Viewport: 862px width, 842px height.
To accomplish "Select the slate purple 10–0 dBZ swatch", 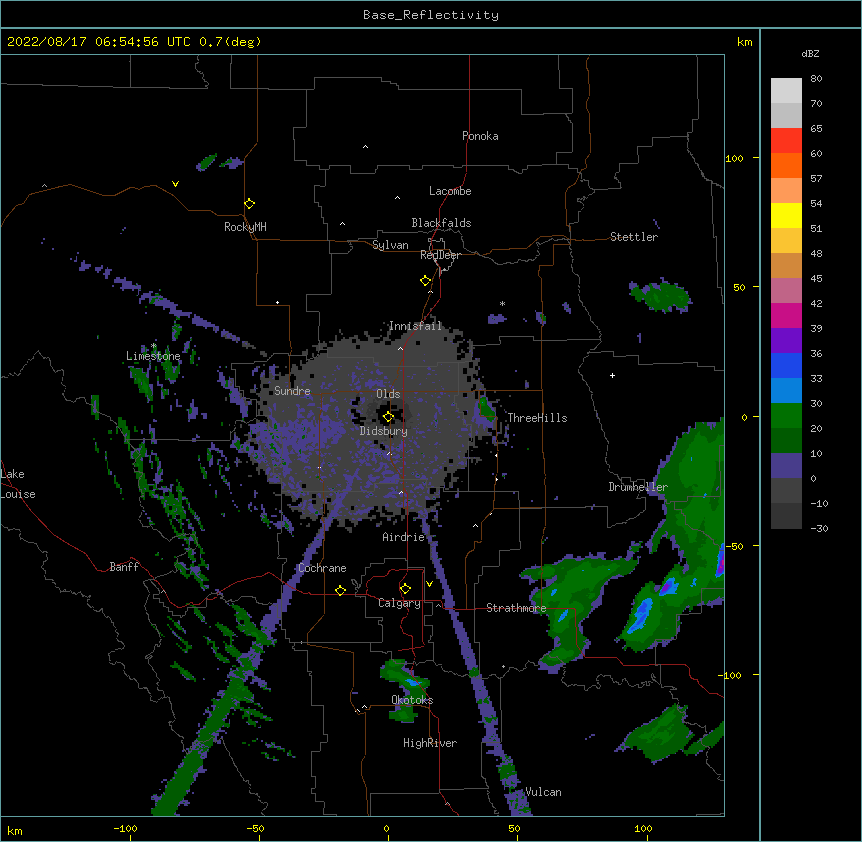I will coord(786,466).
